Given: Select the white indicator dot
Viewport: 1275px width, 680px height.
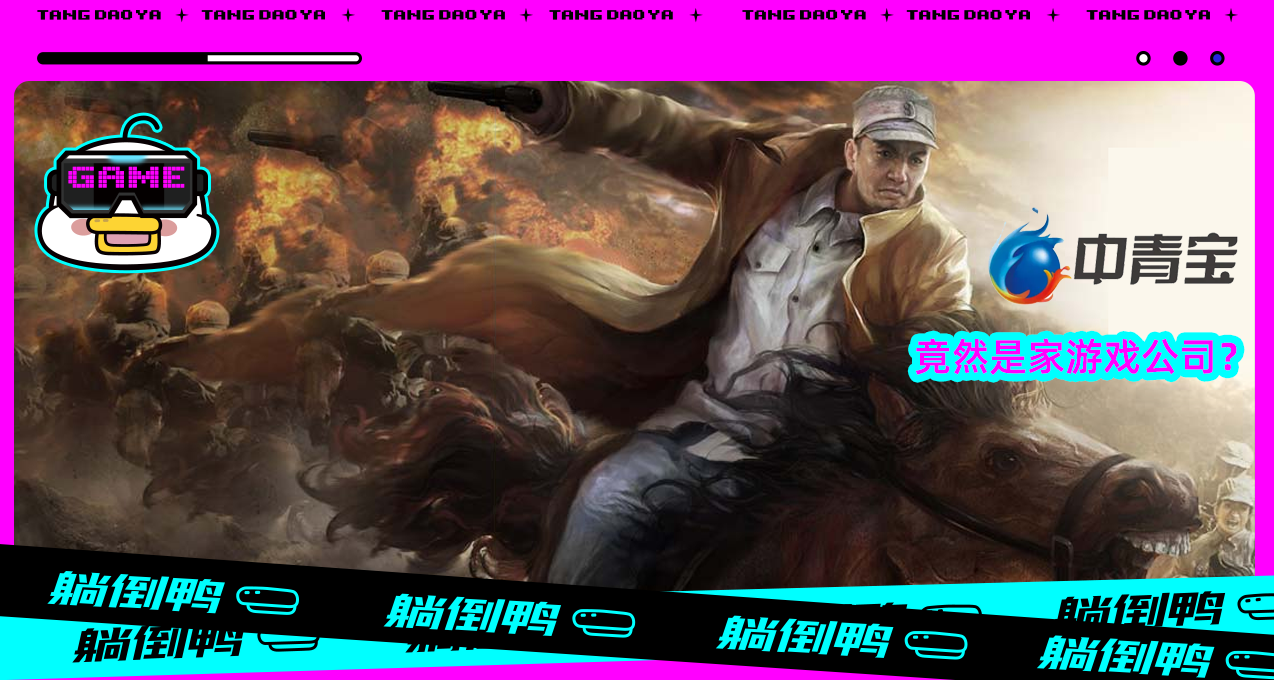Looking at the screenshot, I should click(x=1143, y=58).
